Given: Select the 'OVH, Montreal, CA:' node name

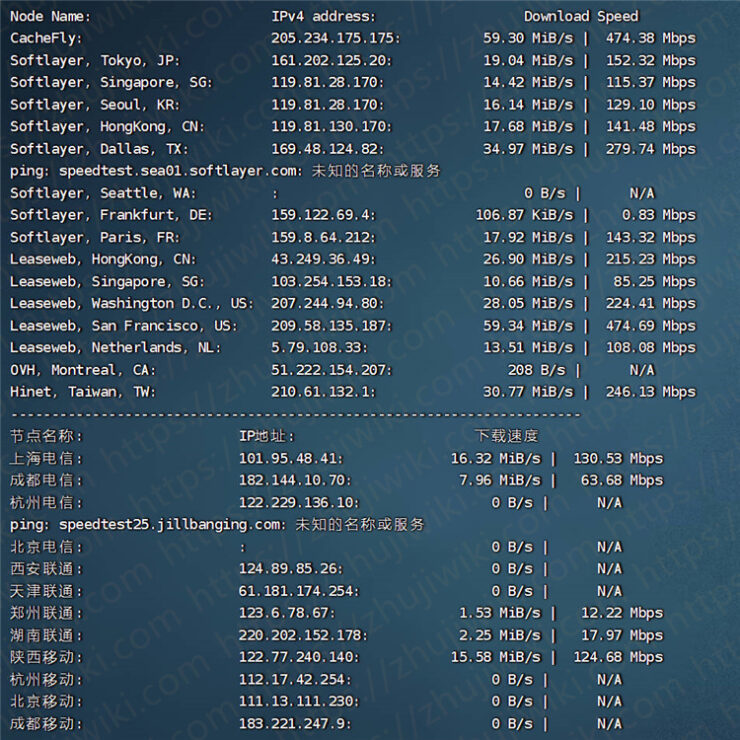Looking at the screenshot, I should click(83, 370).
